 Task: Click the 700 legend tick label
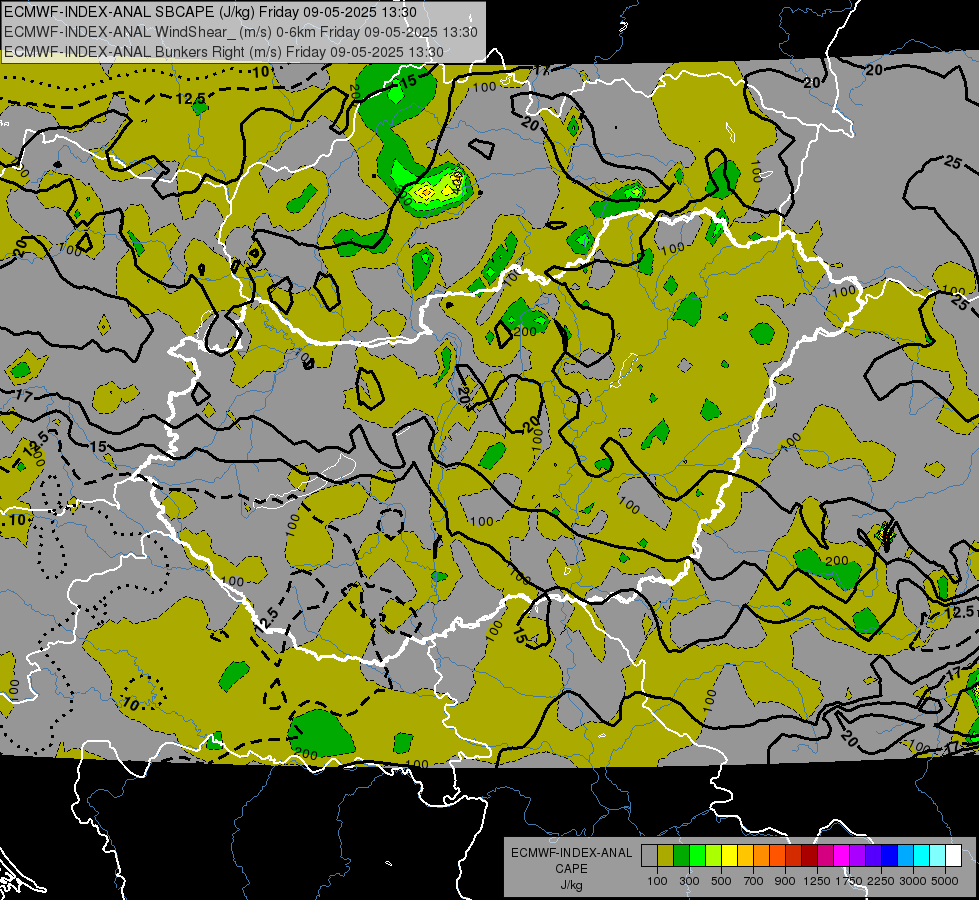click(x=753, y=881)
